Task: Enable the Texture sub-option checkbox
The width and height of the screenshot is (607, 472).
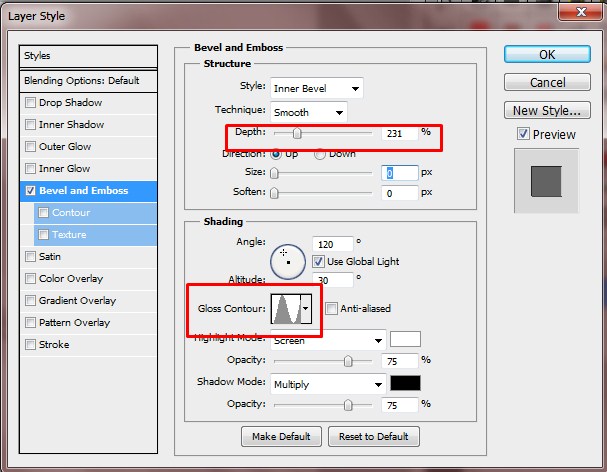Action: 43,235
